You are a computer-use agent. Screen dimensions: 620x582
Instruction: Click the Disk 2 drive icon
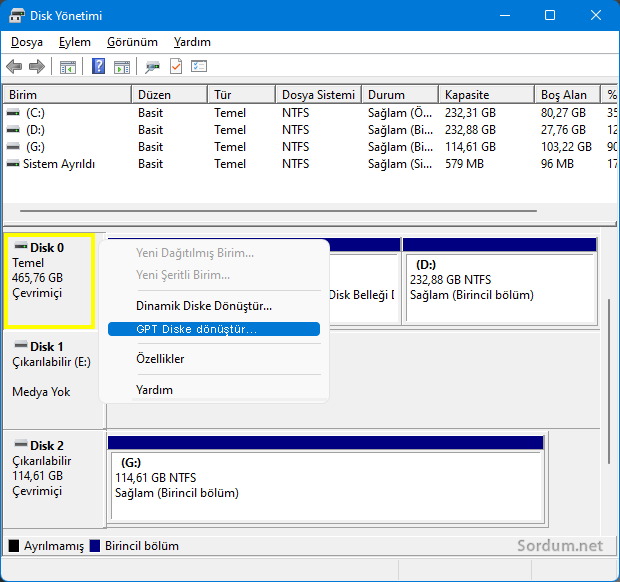point(21,444)
